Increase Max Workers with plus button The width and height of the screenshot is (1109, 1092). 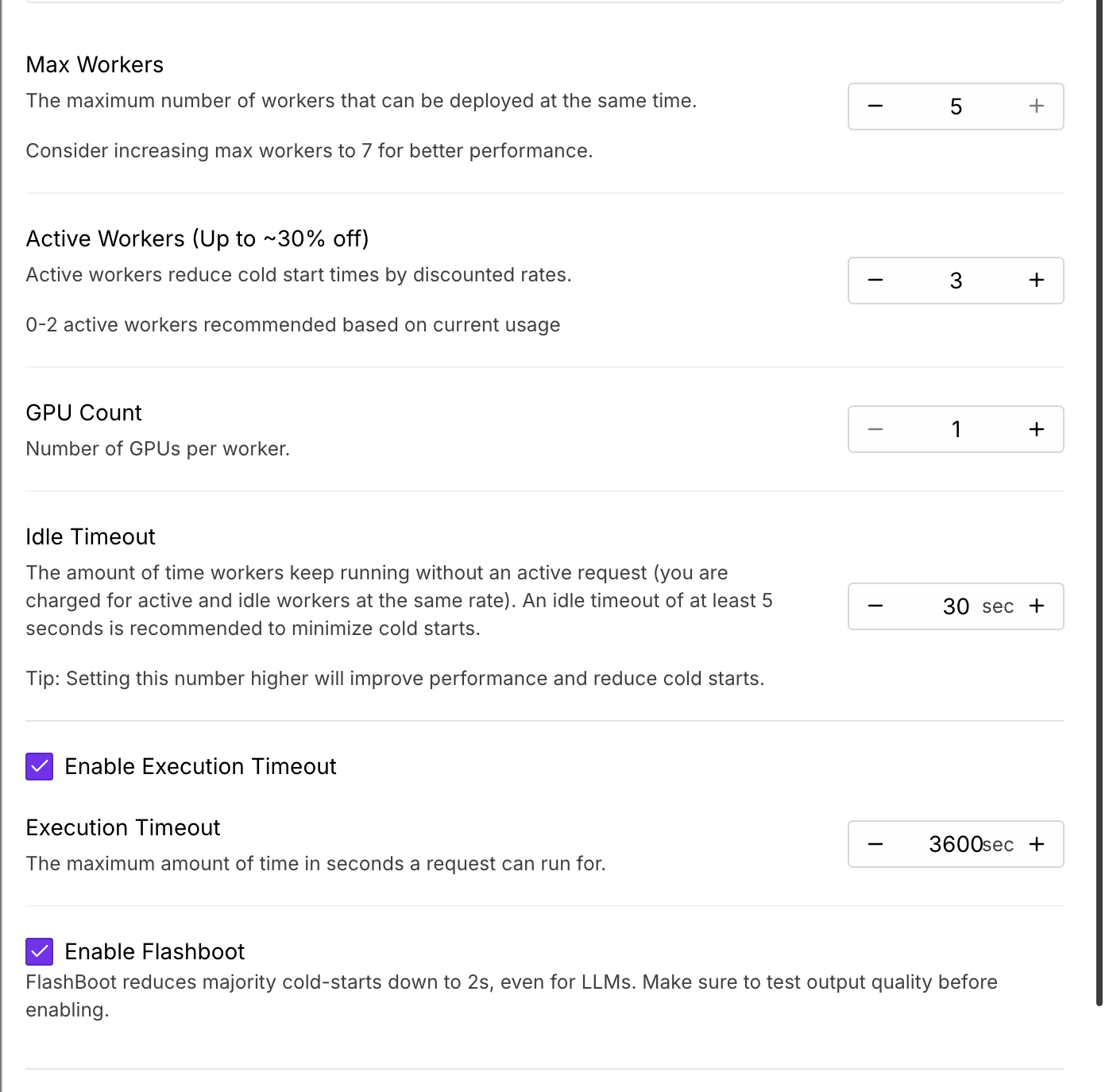pyautogui.click(x=1037, y=106)
